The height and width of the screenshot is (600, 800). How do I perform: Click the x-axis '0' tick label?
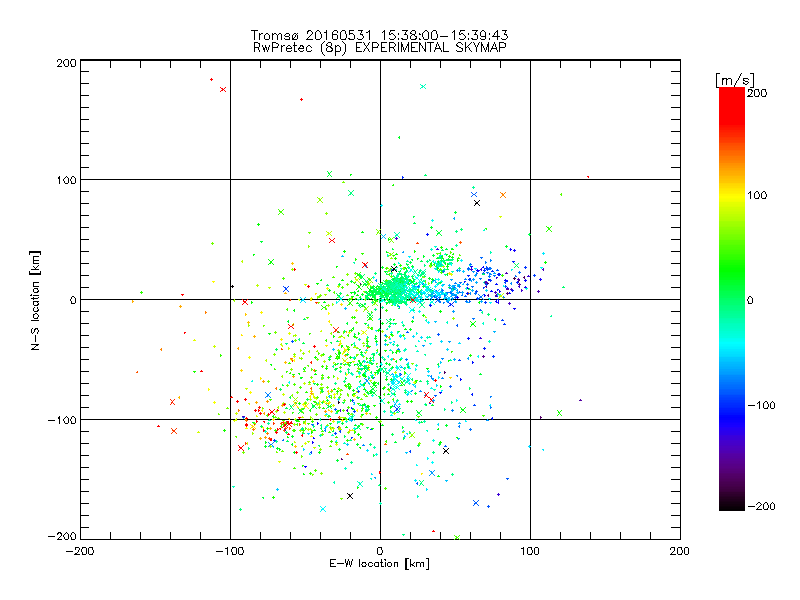pos(380,551)
